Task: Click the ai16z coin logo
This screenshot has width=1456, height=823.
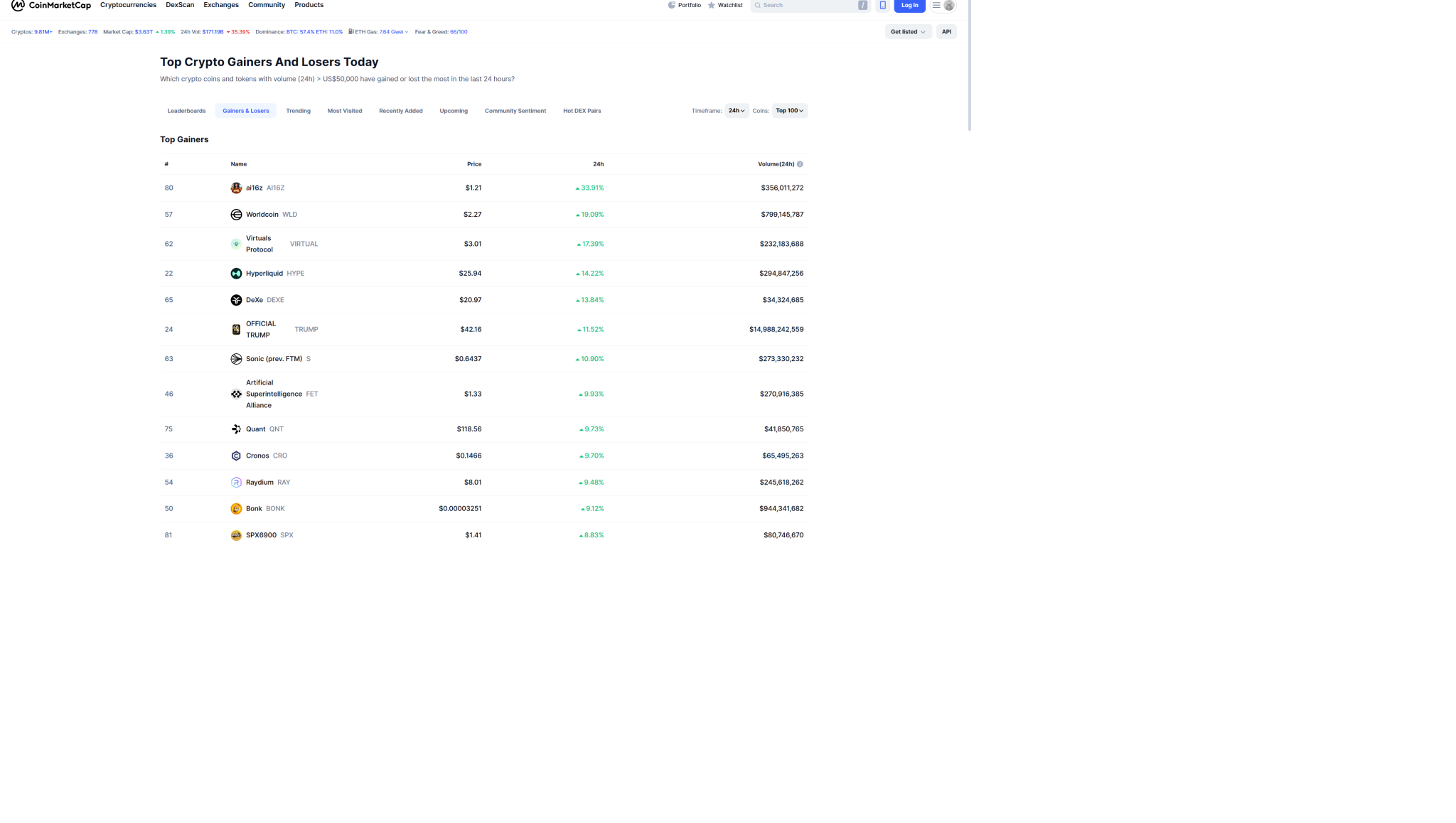Action: 236,188
